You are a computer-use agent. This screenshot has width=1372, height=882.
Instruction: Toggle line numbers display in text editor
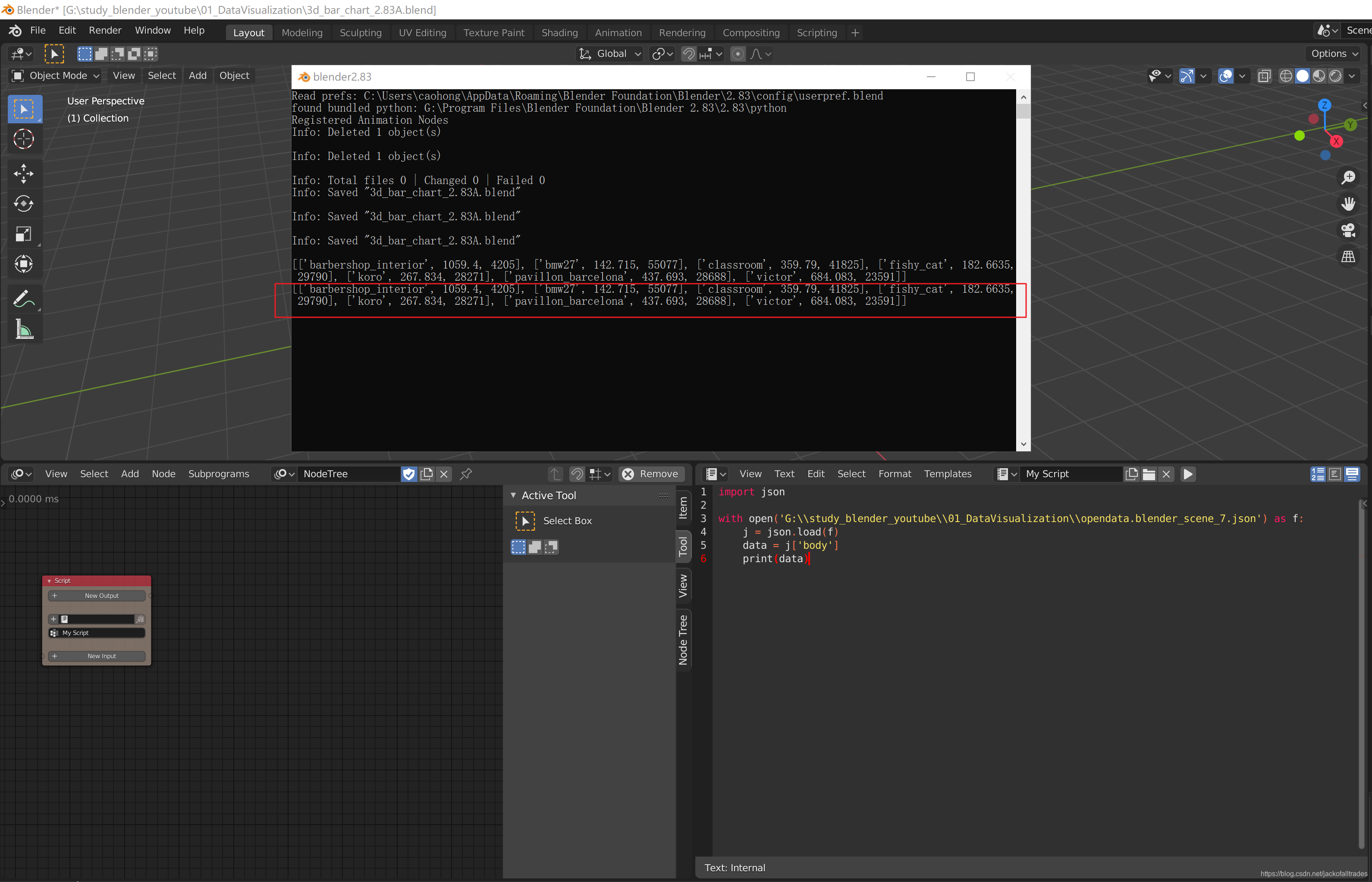(x=1318, y=474)
